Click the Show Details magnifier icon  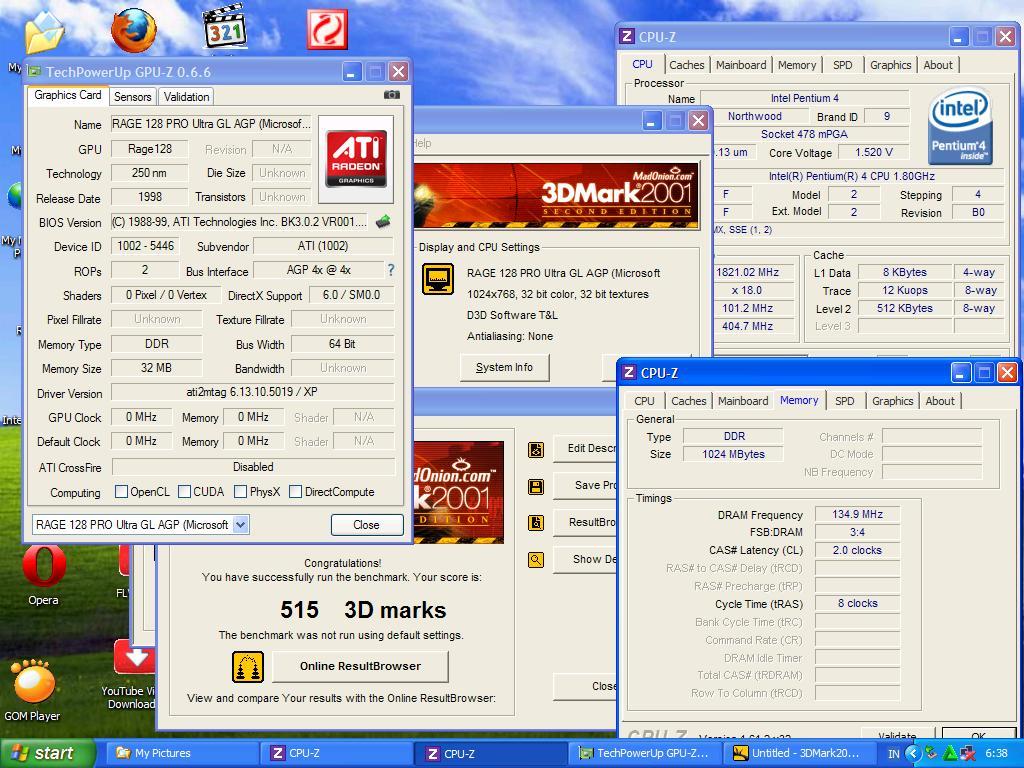pyautogui.click(x=536, y=560)
